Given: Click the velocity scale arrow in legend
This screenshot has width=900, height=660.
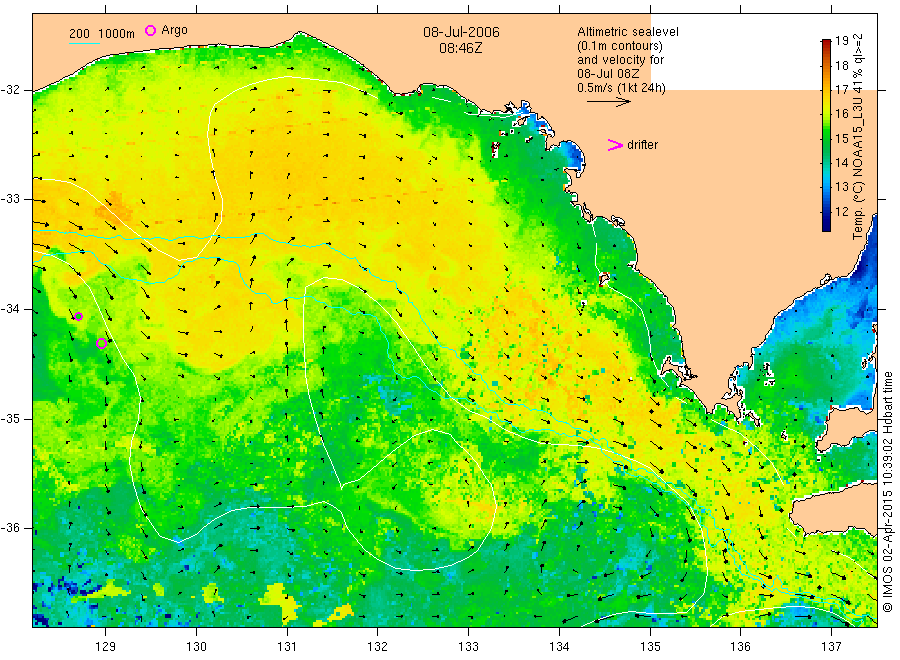Looking at the screenshot, I should pyautogui.click(x=608, y=102).
